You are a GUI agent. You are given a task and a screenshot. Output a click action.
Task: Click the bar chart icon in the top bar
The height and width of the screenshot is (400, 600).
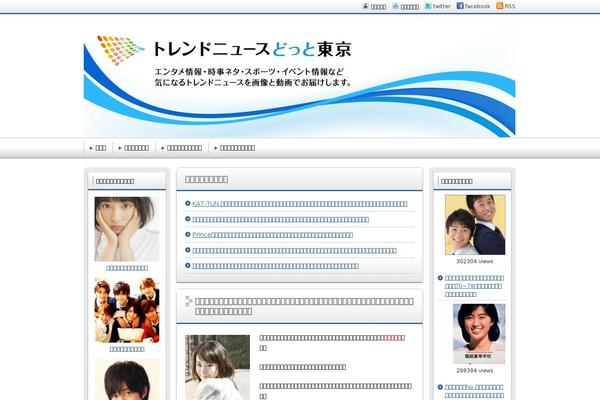click(x=396, y=6)
